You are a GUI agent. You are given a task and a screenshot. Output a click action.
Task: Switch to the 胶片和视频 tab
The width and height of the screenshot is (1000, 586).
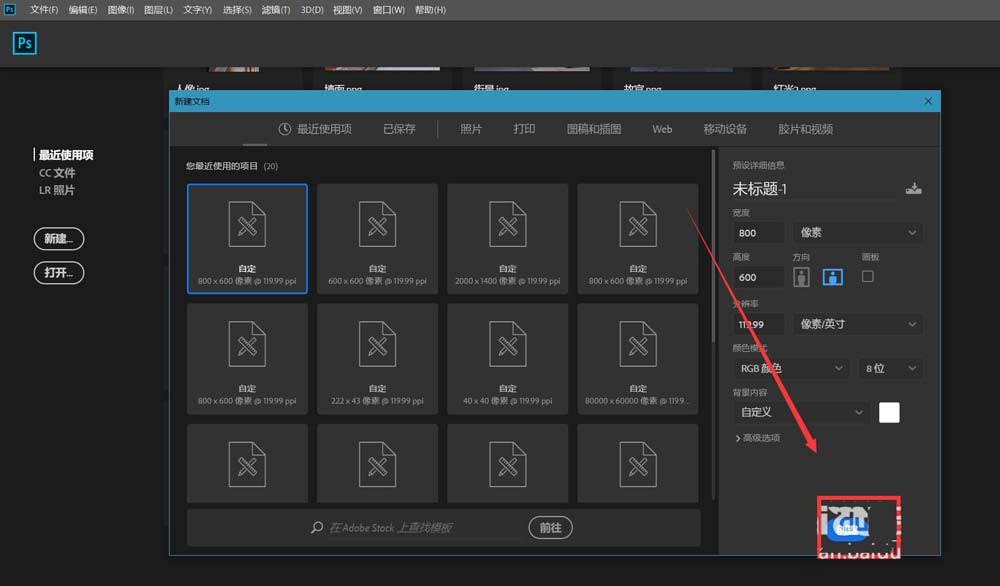(805, 129)
